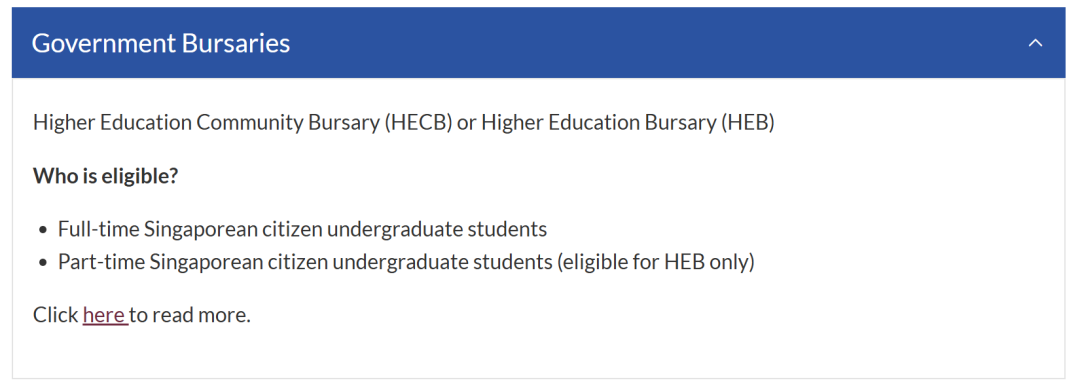Click the "to read more." text
The width and height of the screenshot is (1080, 391).
[190, 315]
